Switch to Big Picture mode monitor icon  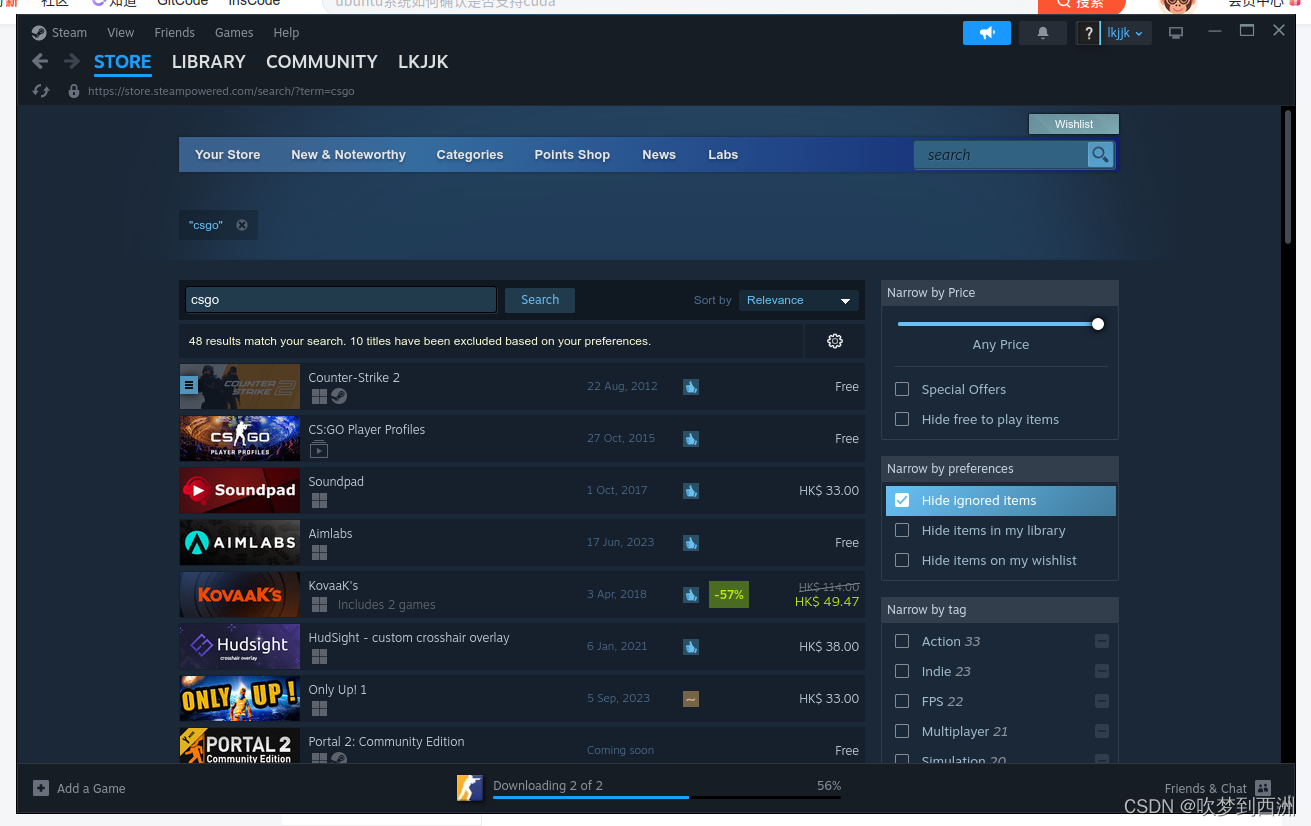click(x=1176, y=33)
